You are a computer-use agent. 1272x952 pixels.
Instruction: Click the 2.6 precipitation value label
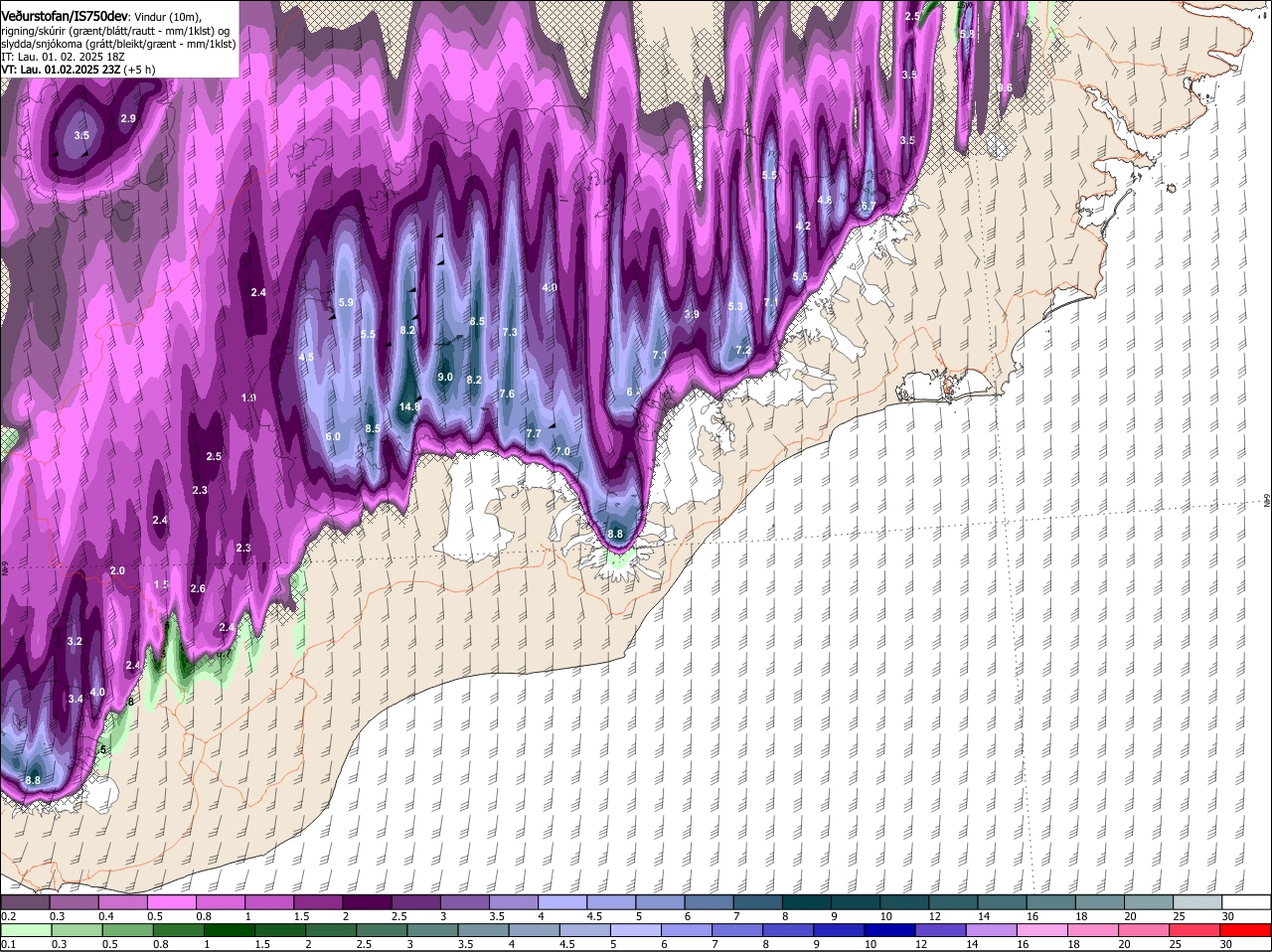coord(198,588)
